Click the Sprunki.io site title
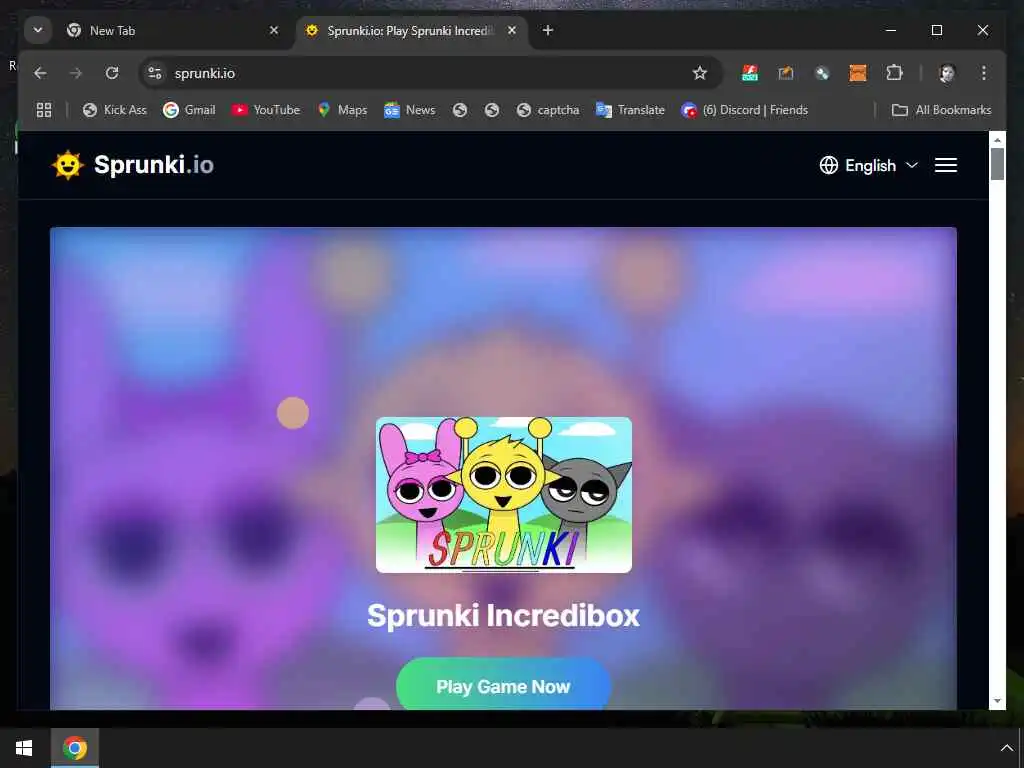This screenshot has width=1024, height=768. [153, 165]
